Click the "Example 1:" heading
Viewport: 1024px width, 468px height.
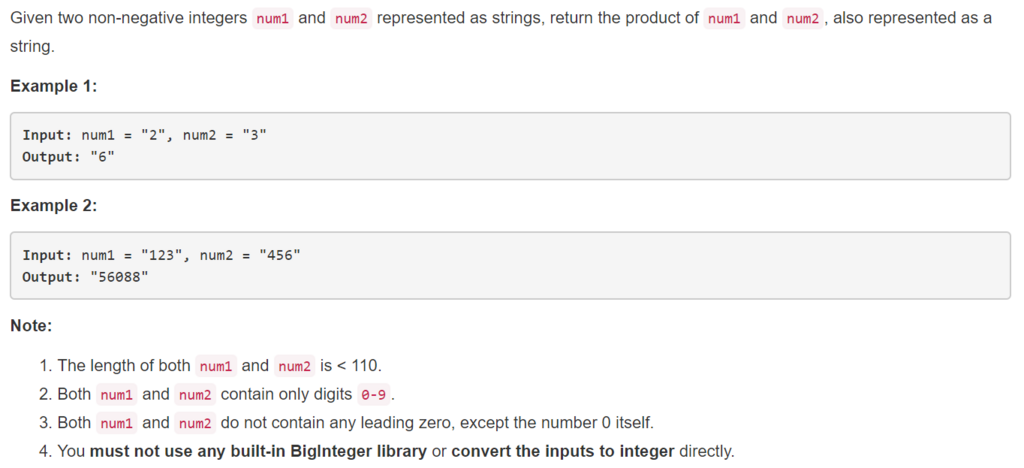[53, 86]
